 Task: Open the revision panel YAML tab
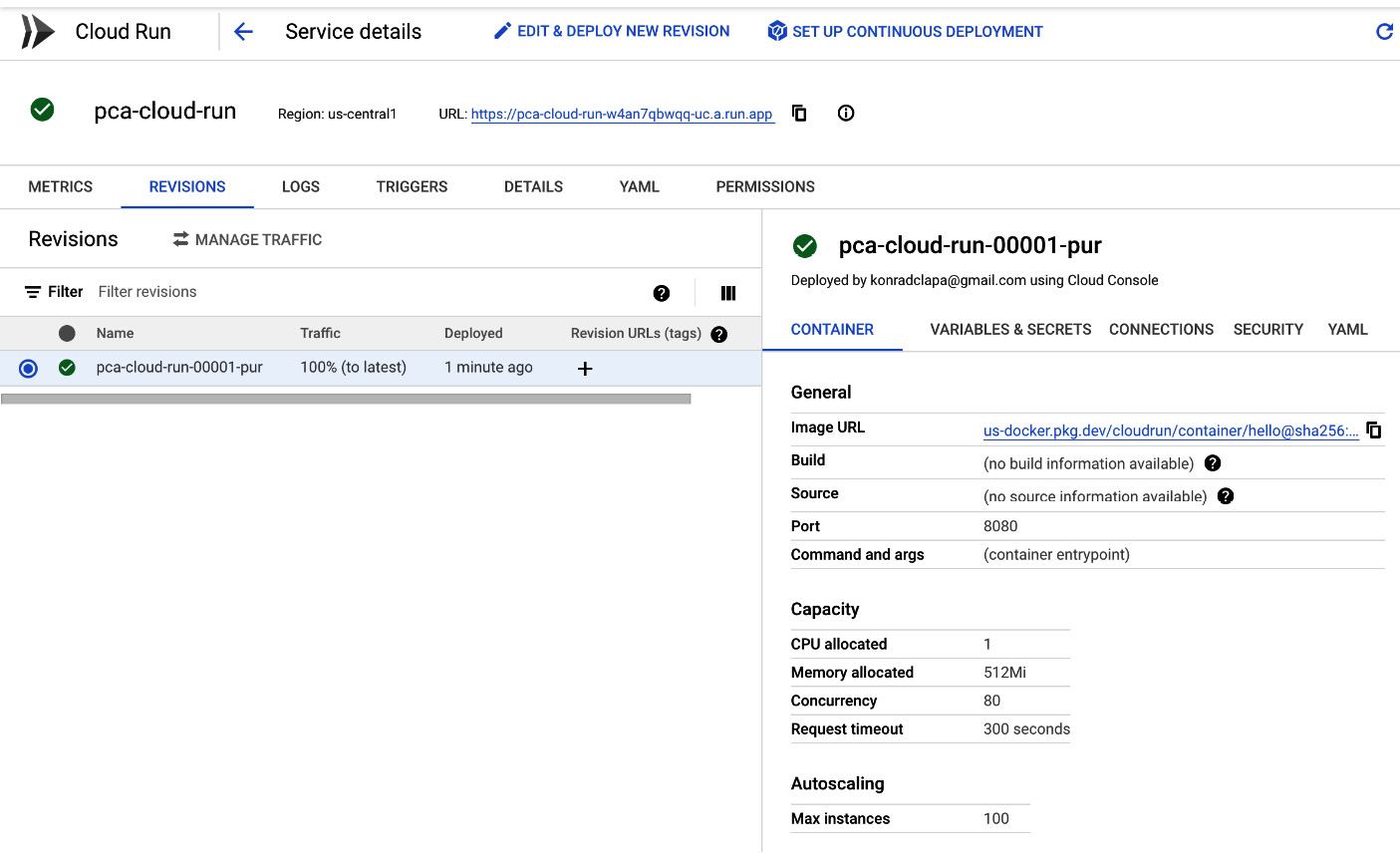(x=1347, y=330)
